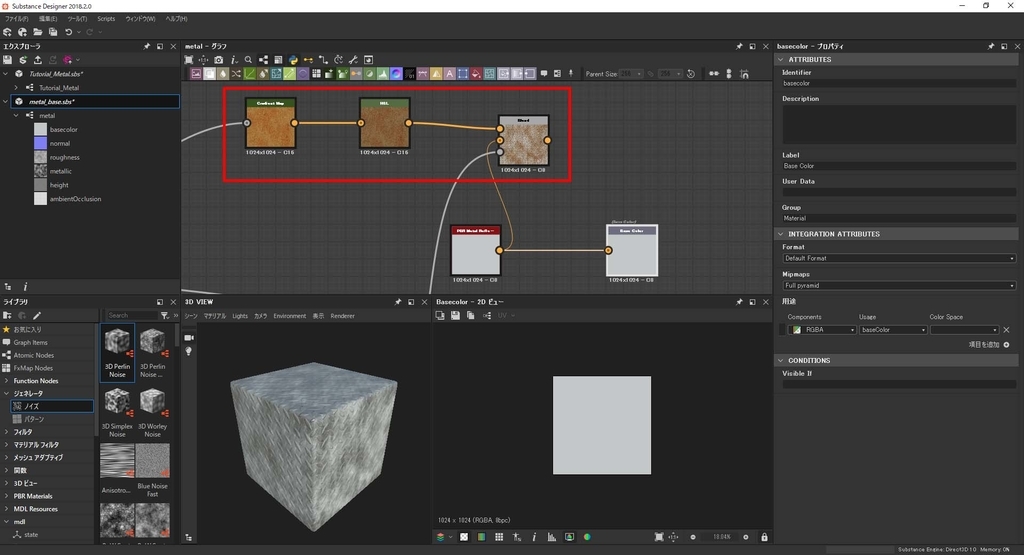Click the save icon in 2D view toolbar
This screenshot has height=555, width=1024.
pos(455,315)
